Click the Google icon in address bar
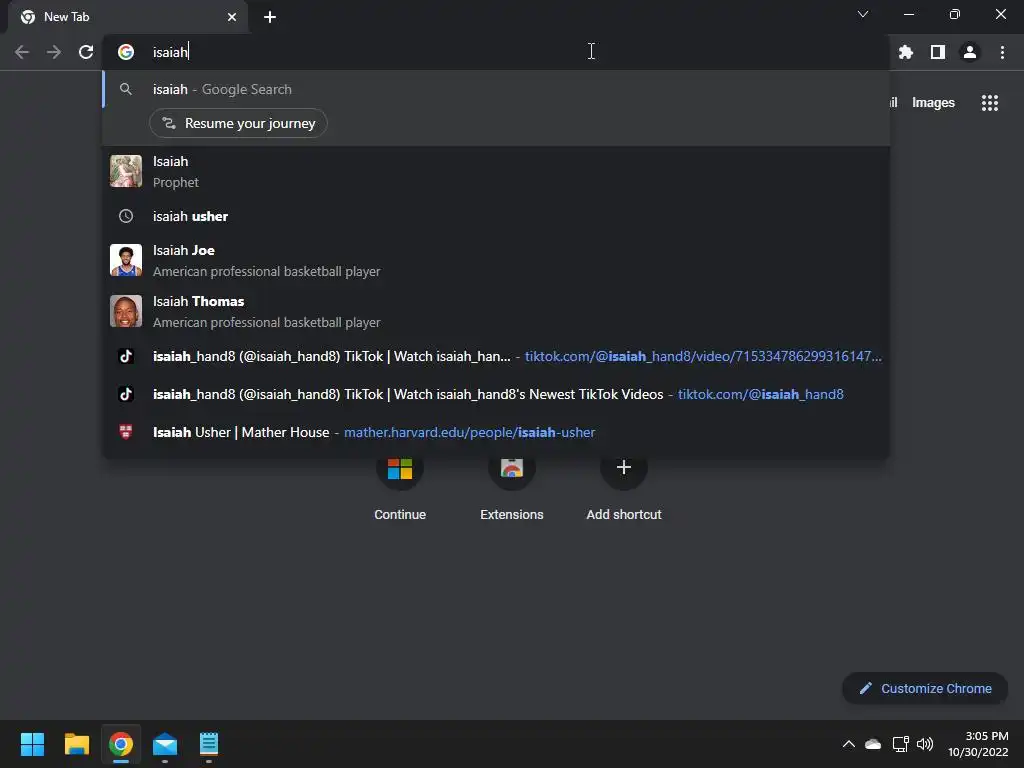Image resolution: width=1024 pixels, height=768 pixels. (126, 52)
